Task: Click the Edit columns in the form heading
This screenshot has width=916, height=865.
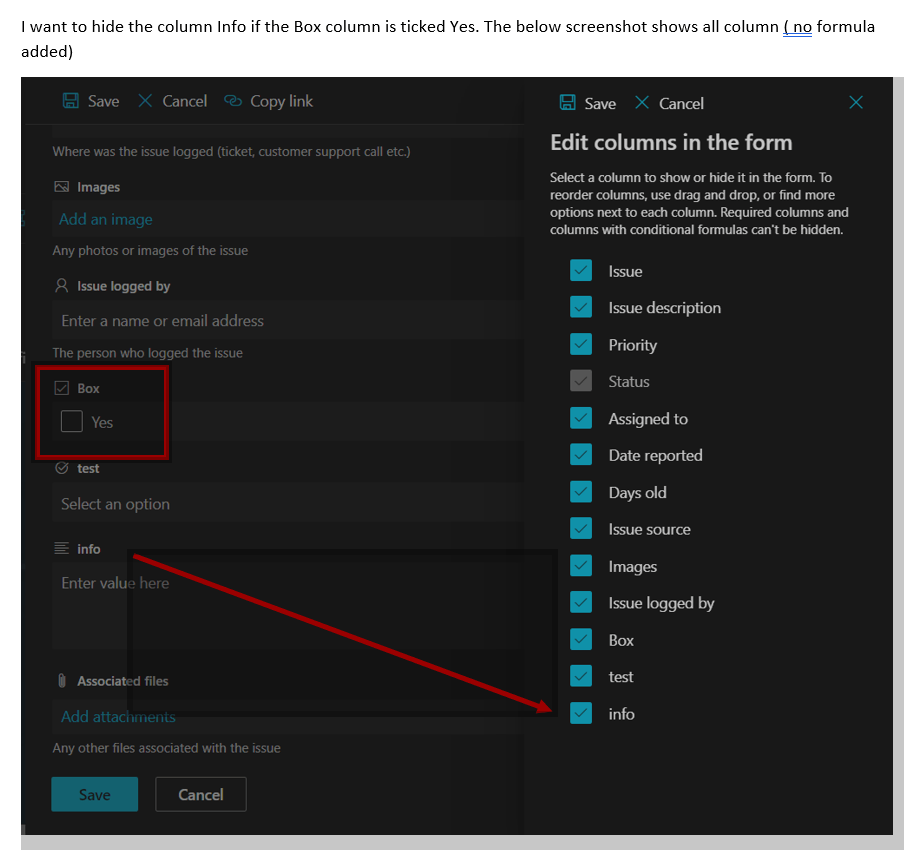Action: (x=671, y=143)
